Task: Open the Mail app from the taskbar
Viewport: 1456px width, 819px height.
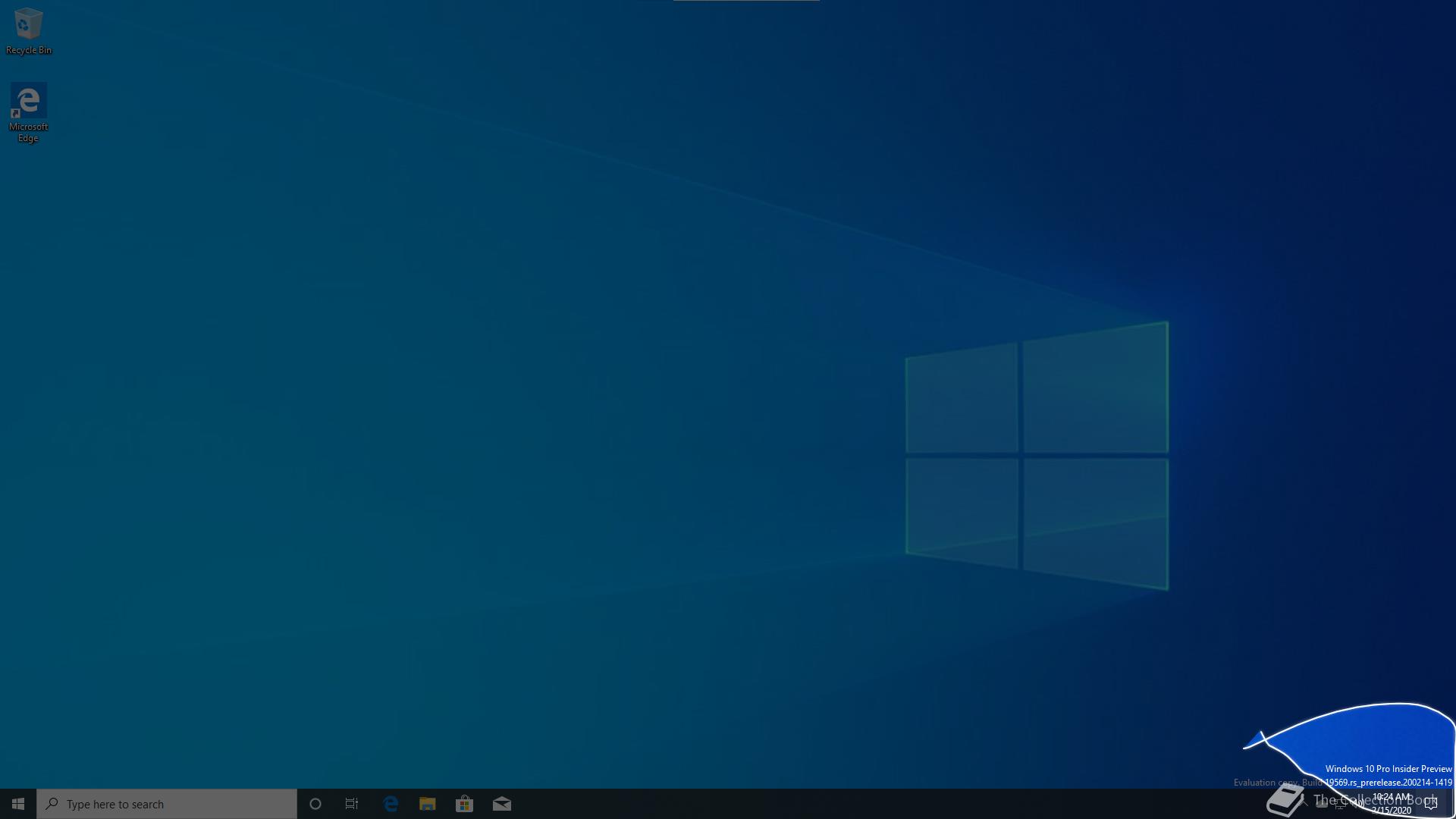Action: tap(501, 804)
